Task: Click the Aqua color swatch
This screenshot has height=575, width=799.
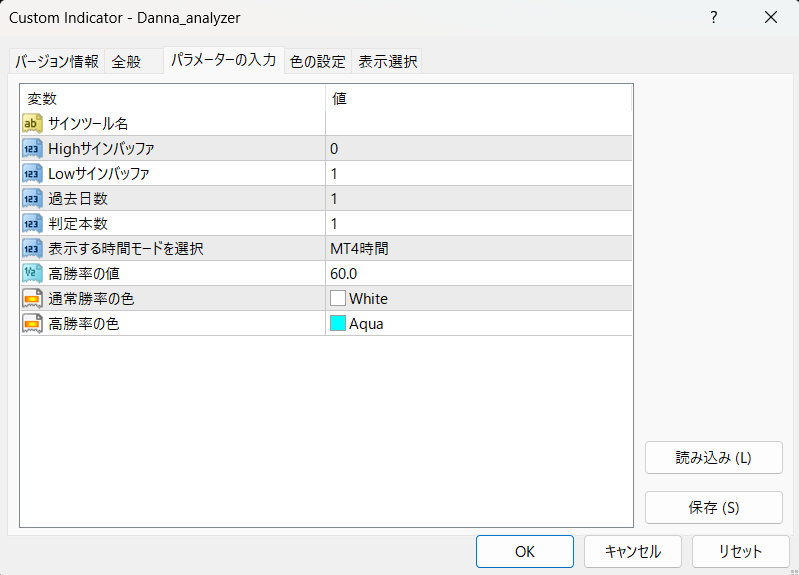Action: 338,323
